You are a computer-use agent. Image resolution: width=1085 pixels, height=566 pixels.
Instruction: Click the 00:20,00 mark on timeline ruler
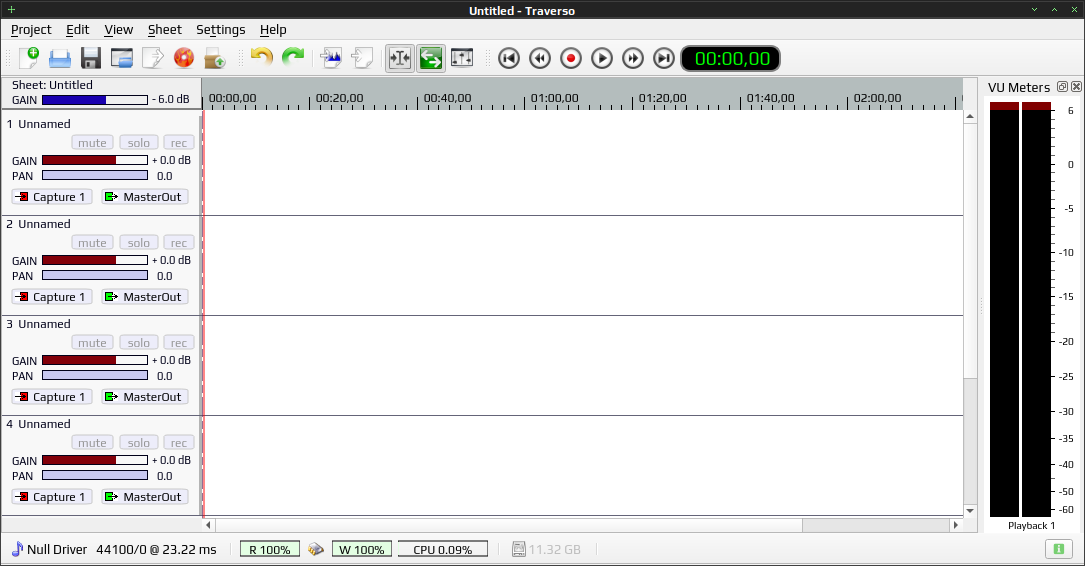coord(339,98)
